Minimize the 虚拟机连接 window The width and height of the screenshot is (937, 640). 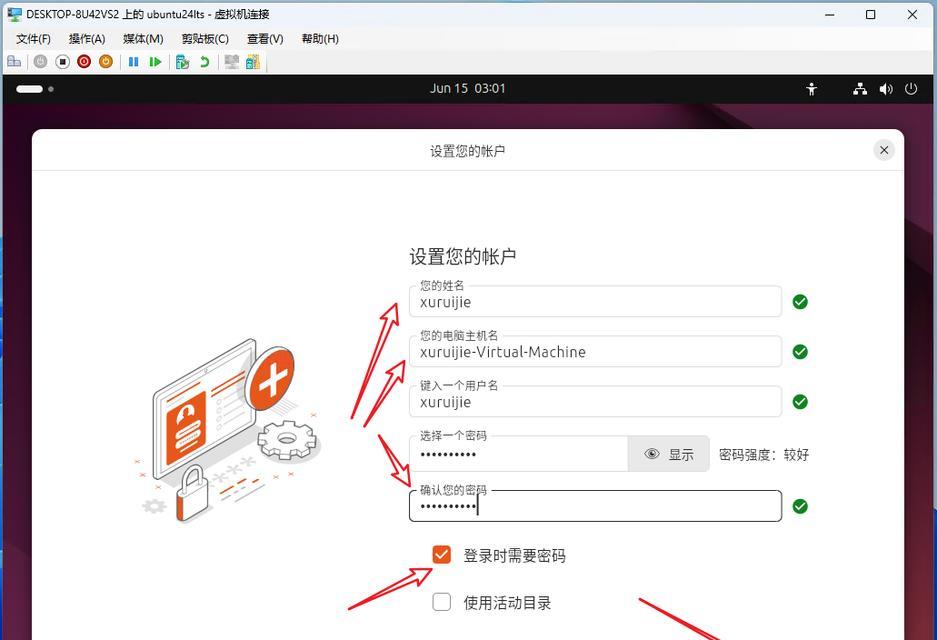click(x=829, y=14)
